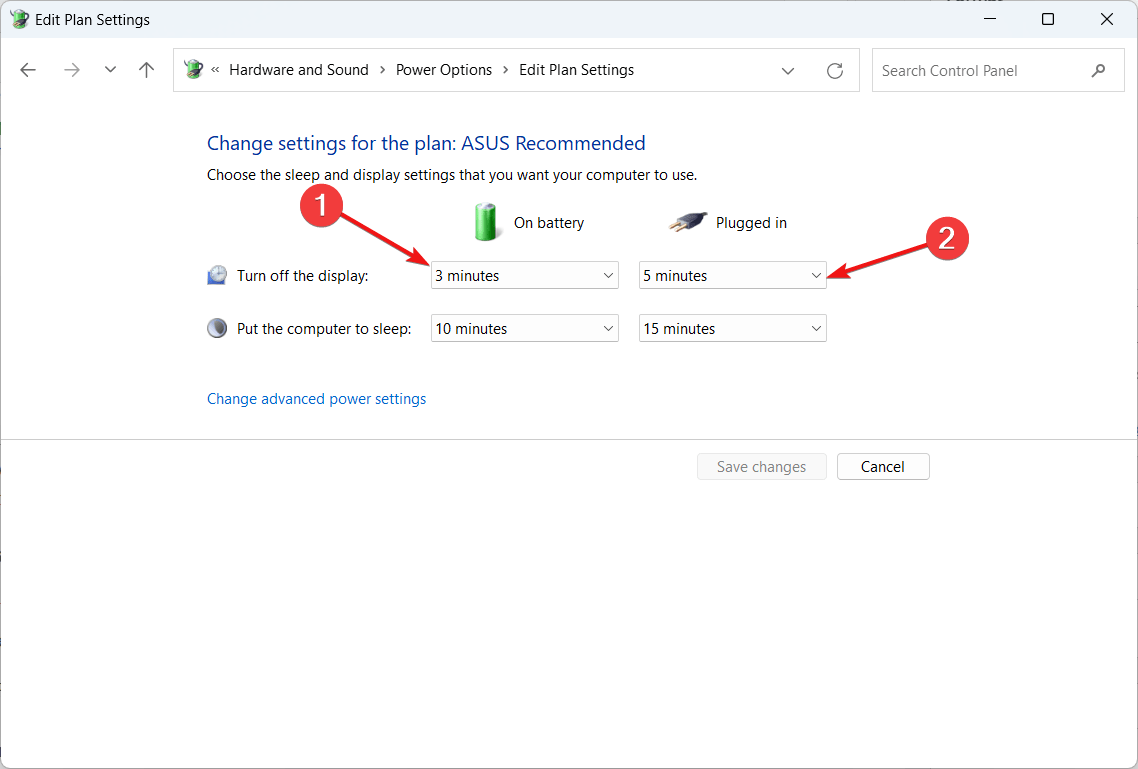The image size is (1138, 769).
Task: Click the power plug icon
Action: point(687,222)
